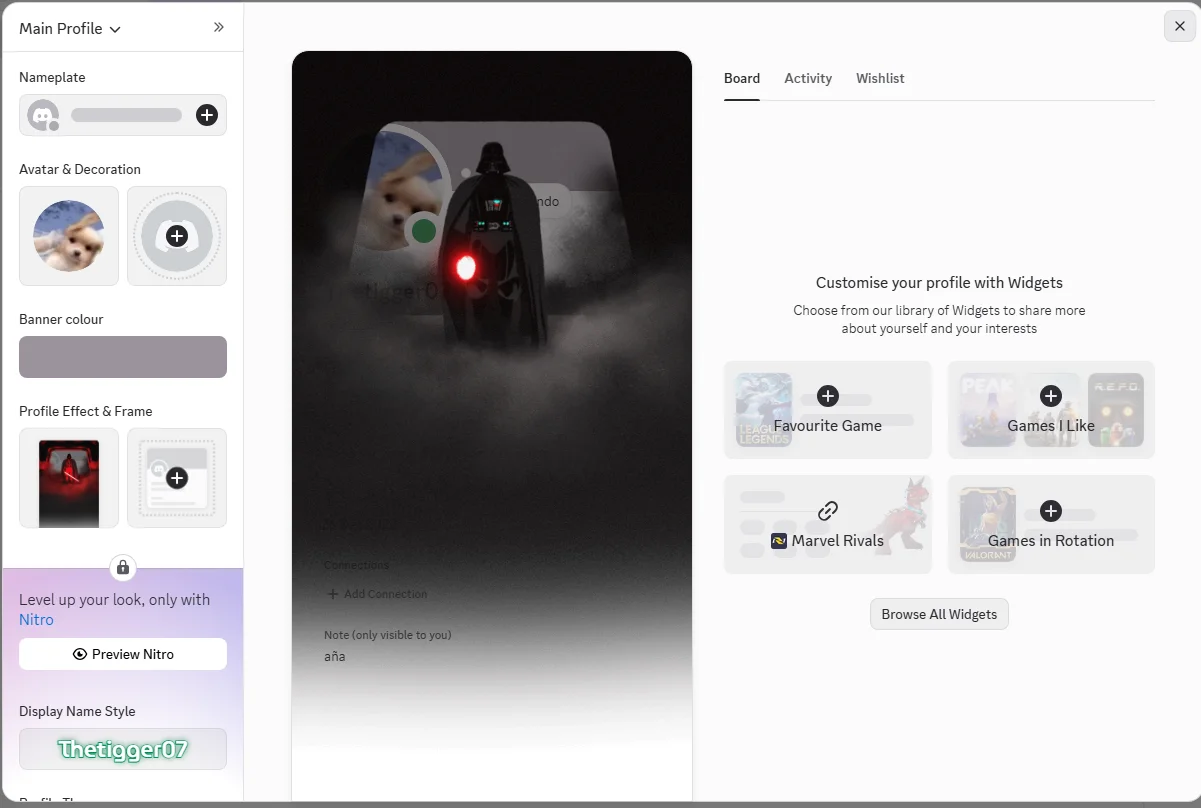Add a Favourite Game widget

828,396
